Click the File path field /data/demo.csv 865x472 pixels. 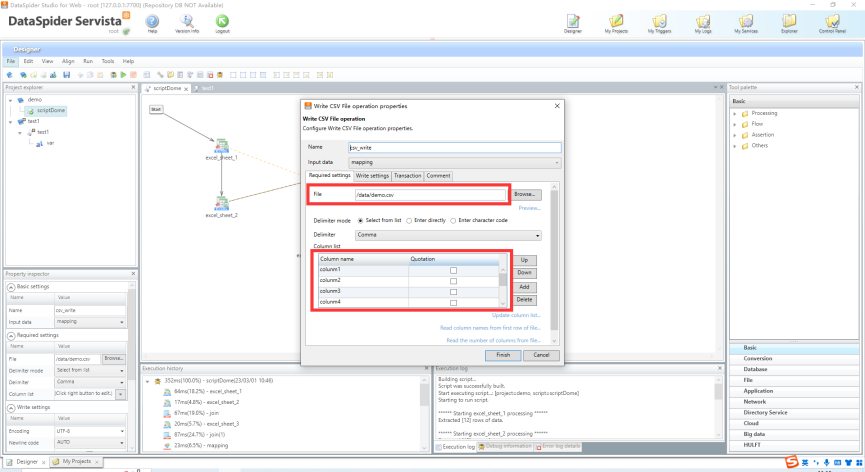[x=430, y=195]
